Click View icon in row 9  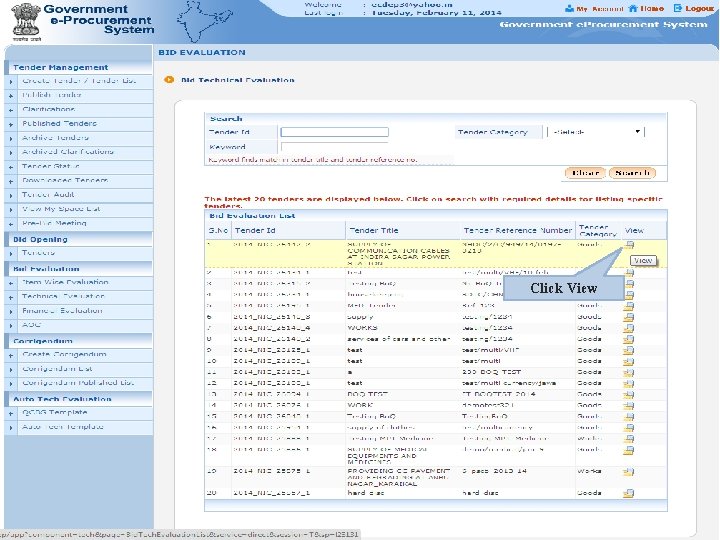click(x=629, y=350)
